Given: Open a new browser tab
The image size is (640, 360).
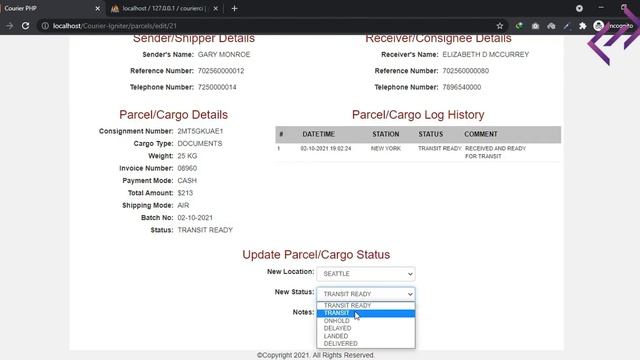Looking at the screenshot, I should (234, 8).
